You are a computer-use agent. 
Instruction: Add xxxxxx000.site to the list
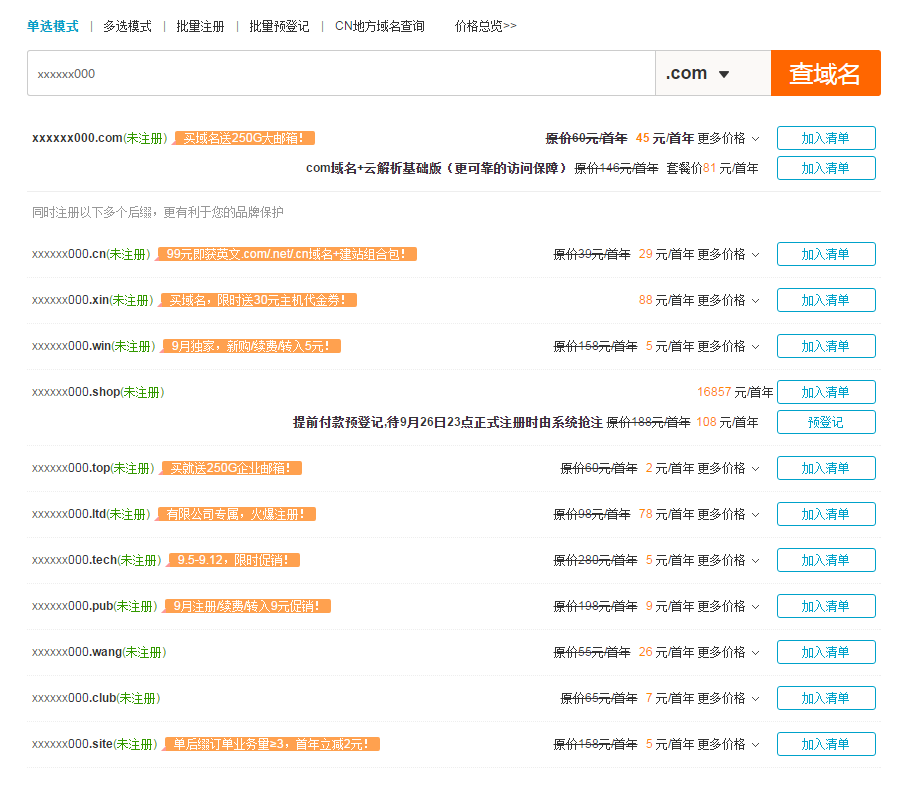pos(825,744)
